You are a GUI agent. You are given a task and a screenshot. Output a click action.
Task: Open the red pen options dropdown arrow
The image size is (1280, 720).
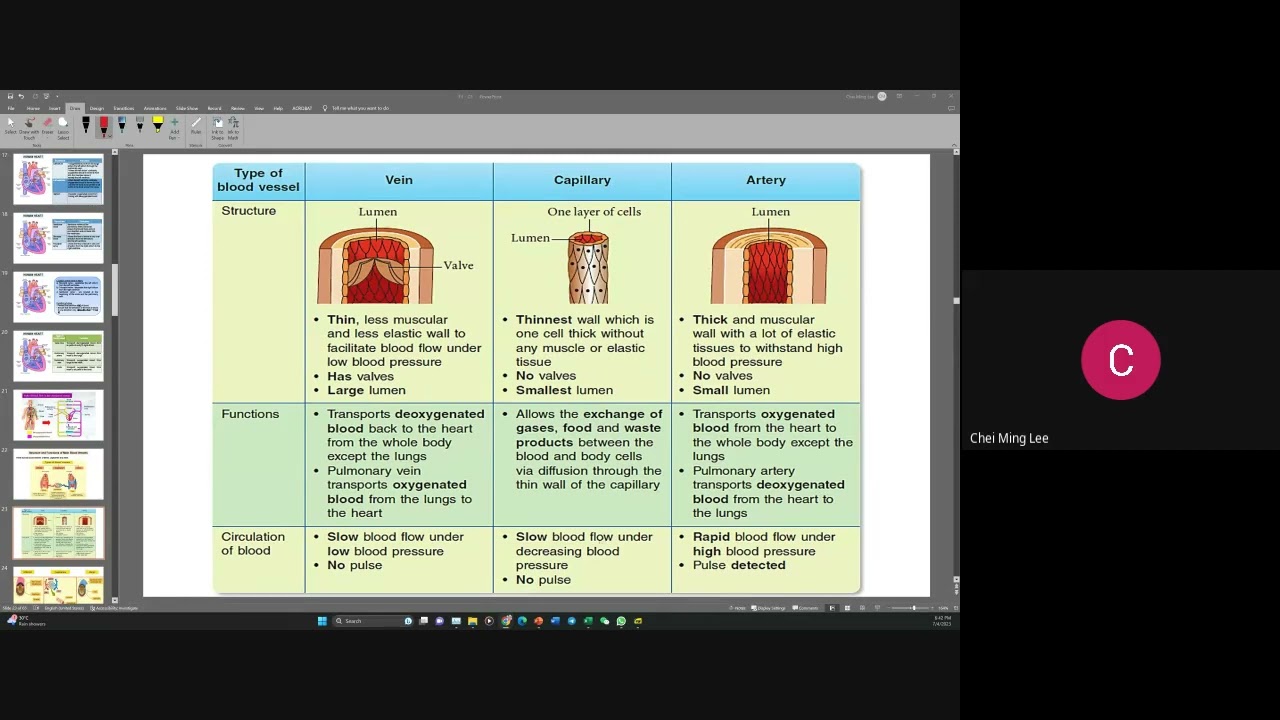point(110,136)
